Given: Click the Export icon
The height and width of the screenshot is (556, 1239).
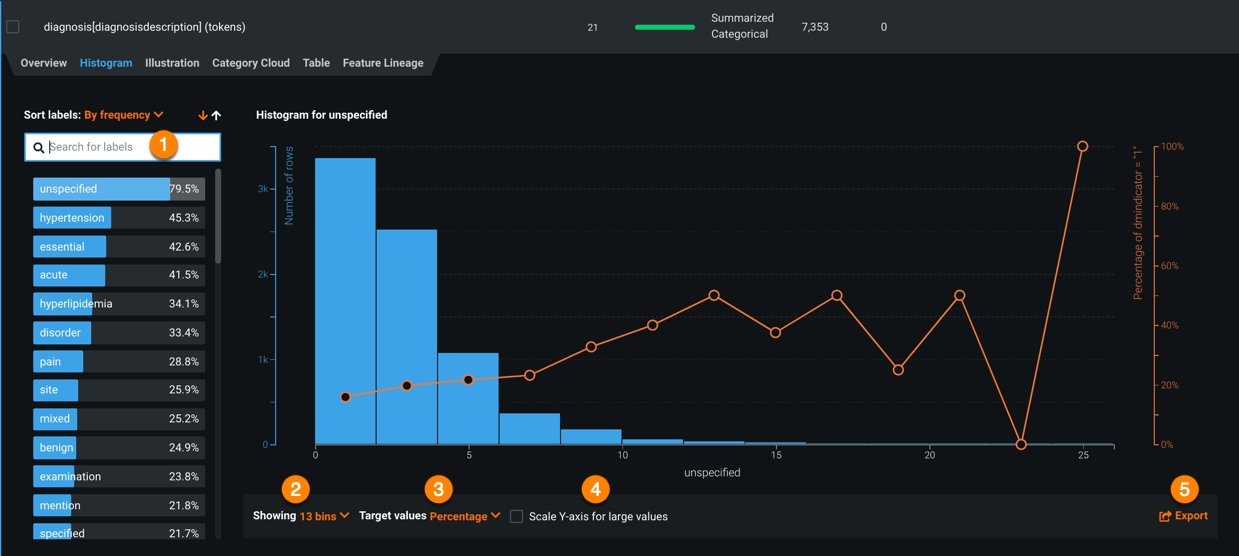Looking at the screenshot, I should point(1165,517).
